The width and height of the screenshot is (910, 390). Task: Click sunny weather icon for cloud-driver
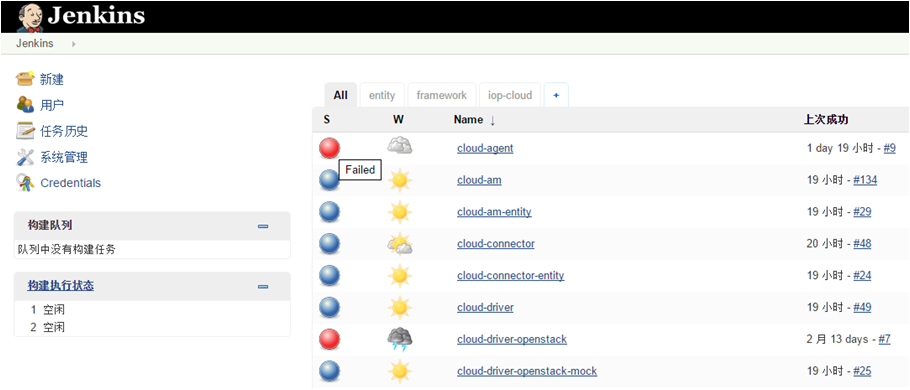(x=400, y=308)
